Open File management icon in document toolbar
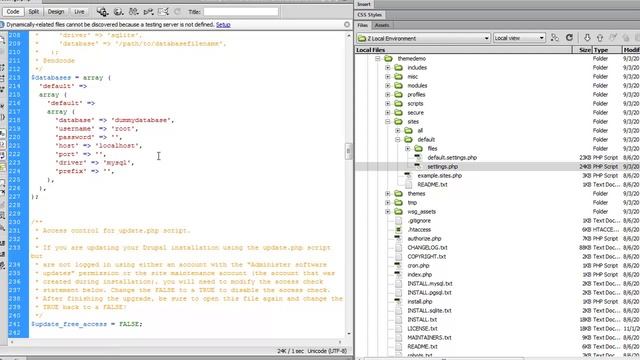Viewport: 640px width, 360px height. [x=133, y=12]
